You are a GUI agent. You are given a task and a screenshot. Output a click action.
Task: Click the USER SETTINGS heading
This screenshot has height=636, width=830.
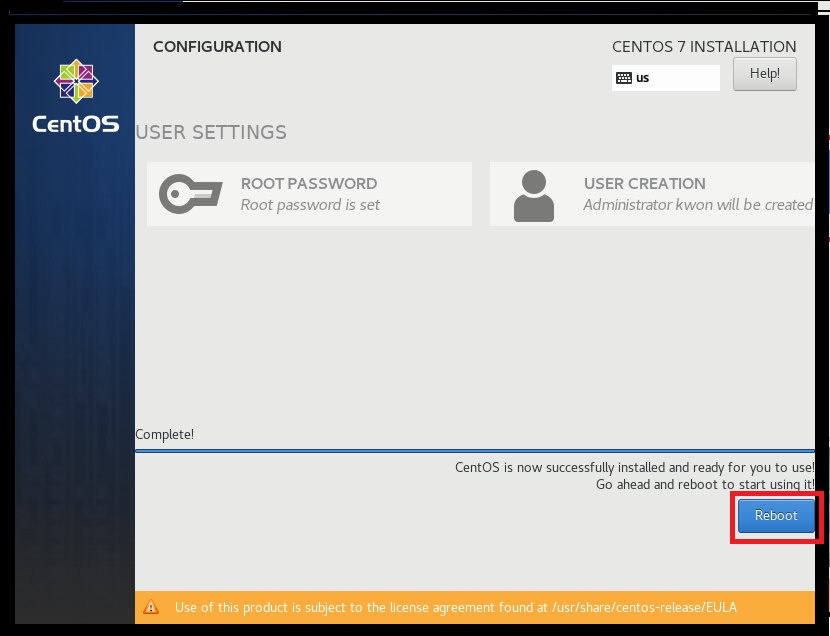pos(211,132)
